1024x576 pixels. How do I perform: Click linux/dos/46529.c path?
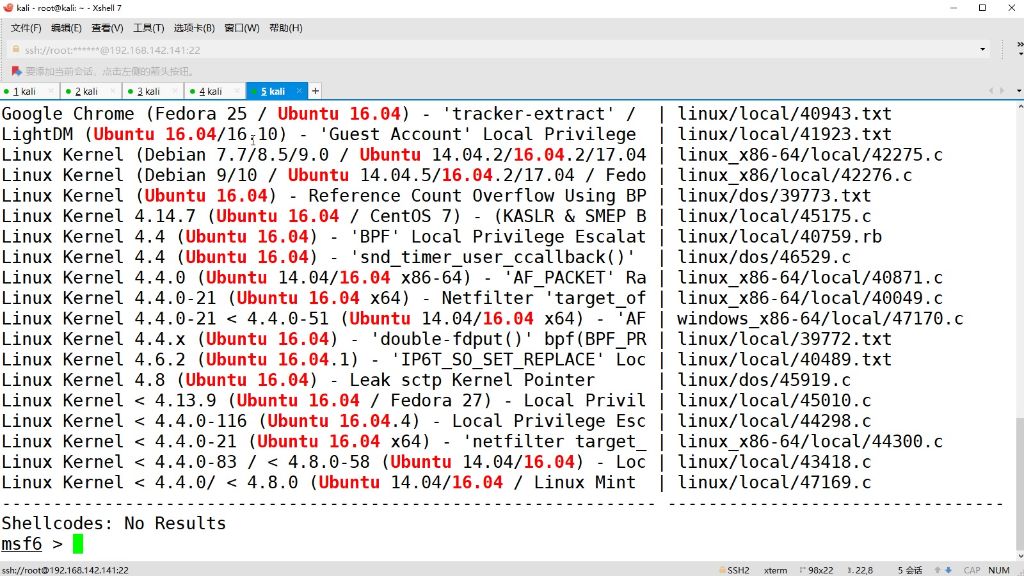pos(764,257)
